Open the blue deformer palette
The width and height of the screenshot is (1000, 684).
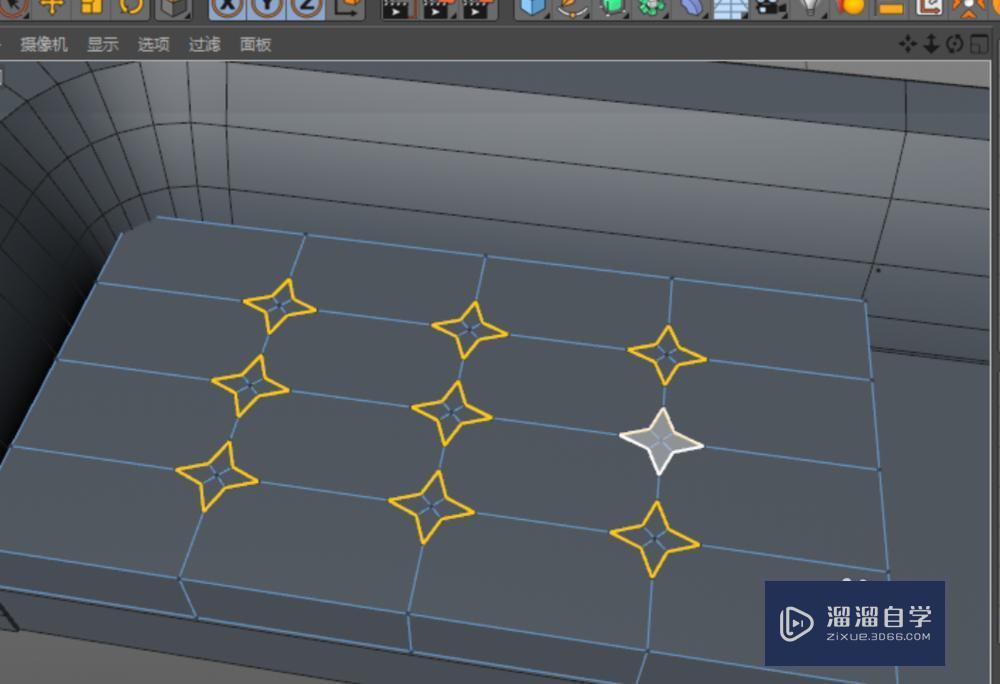(x=691, y=7)
